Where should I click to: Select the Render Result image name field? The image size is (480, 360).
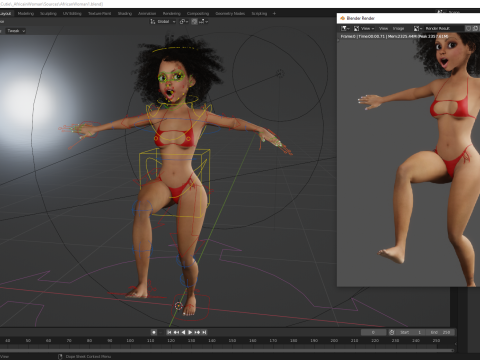tap(443, 28)
